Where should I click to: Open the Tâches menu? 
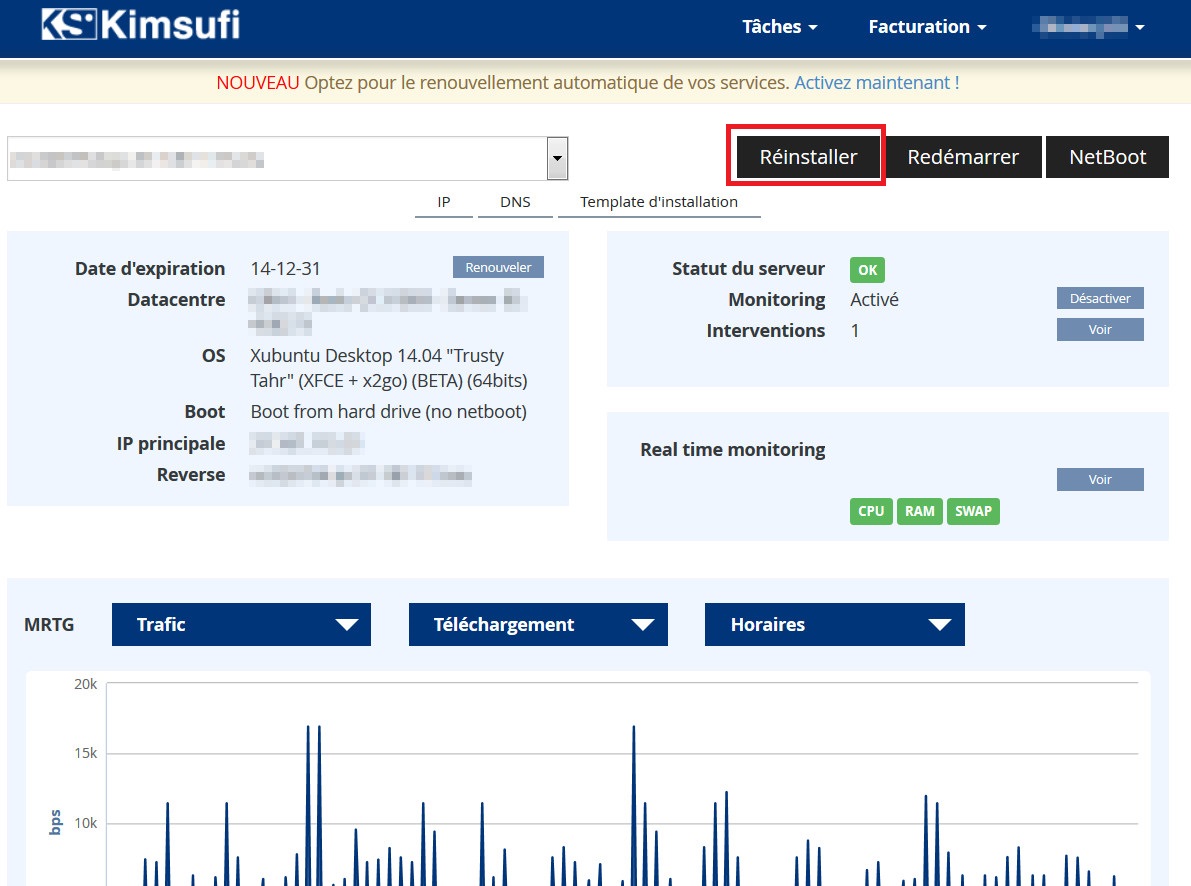[779, 27]
